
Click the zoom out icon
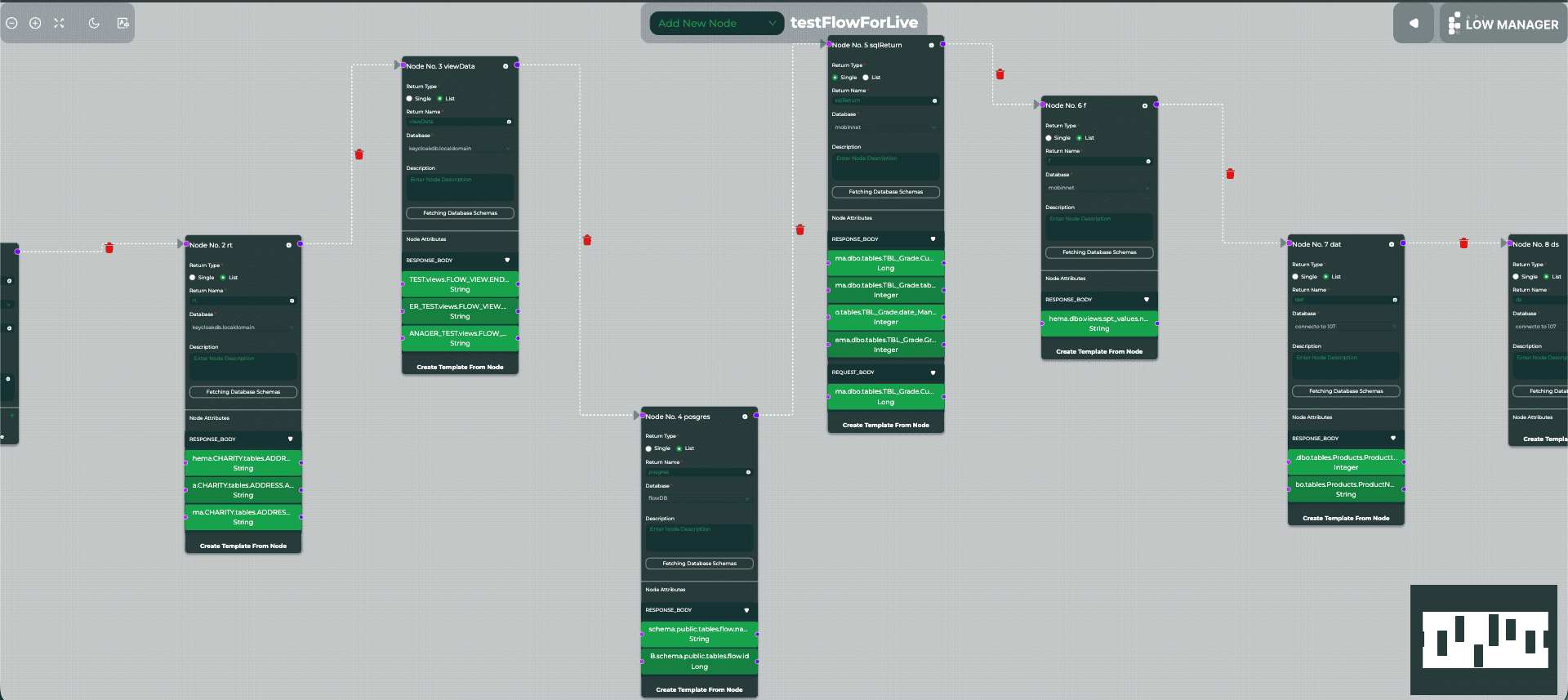(11, 23)
